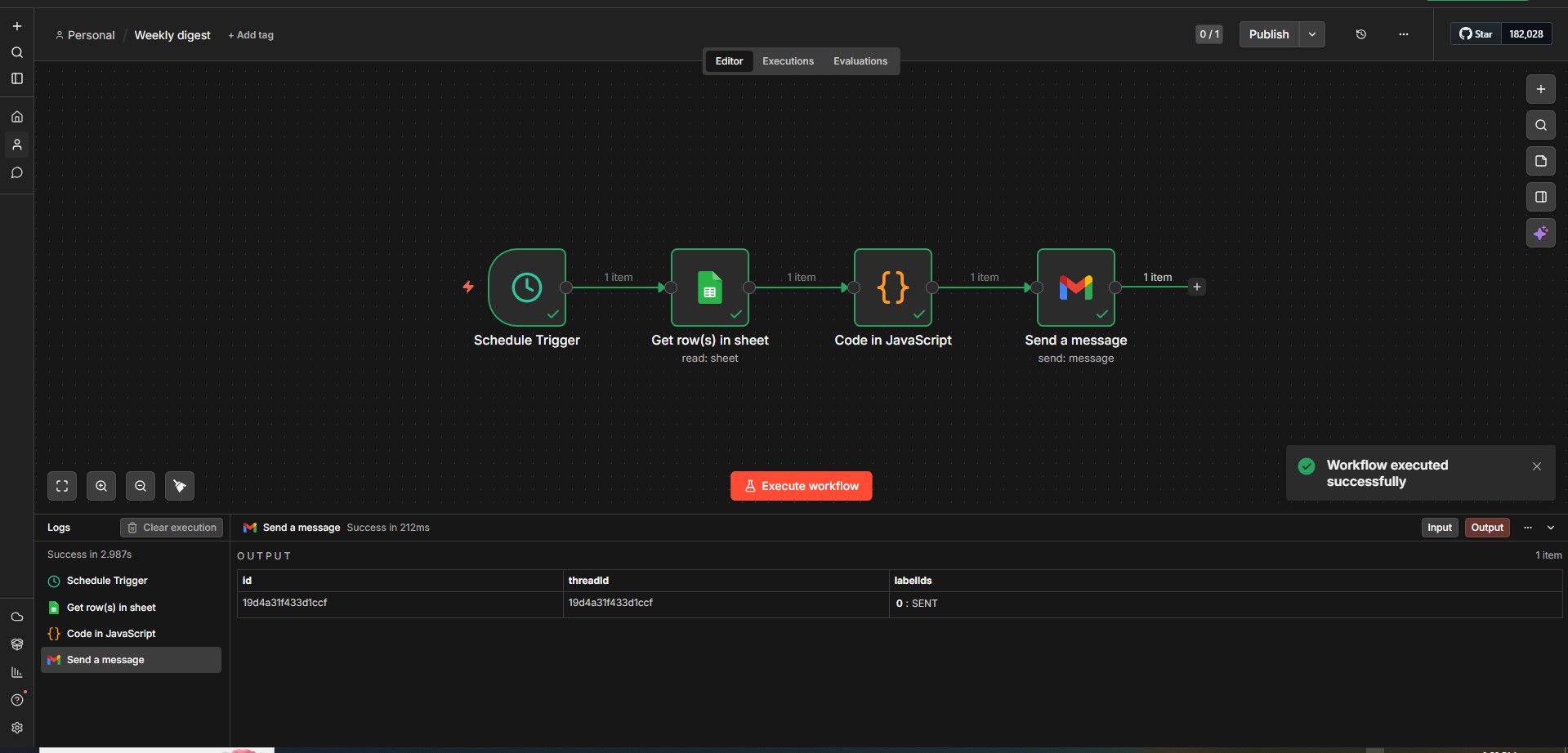The height and width of the screenshot is (753, 1568).
Task: Add a node after Send a message
Action: click(x=1197, y=287)
